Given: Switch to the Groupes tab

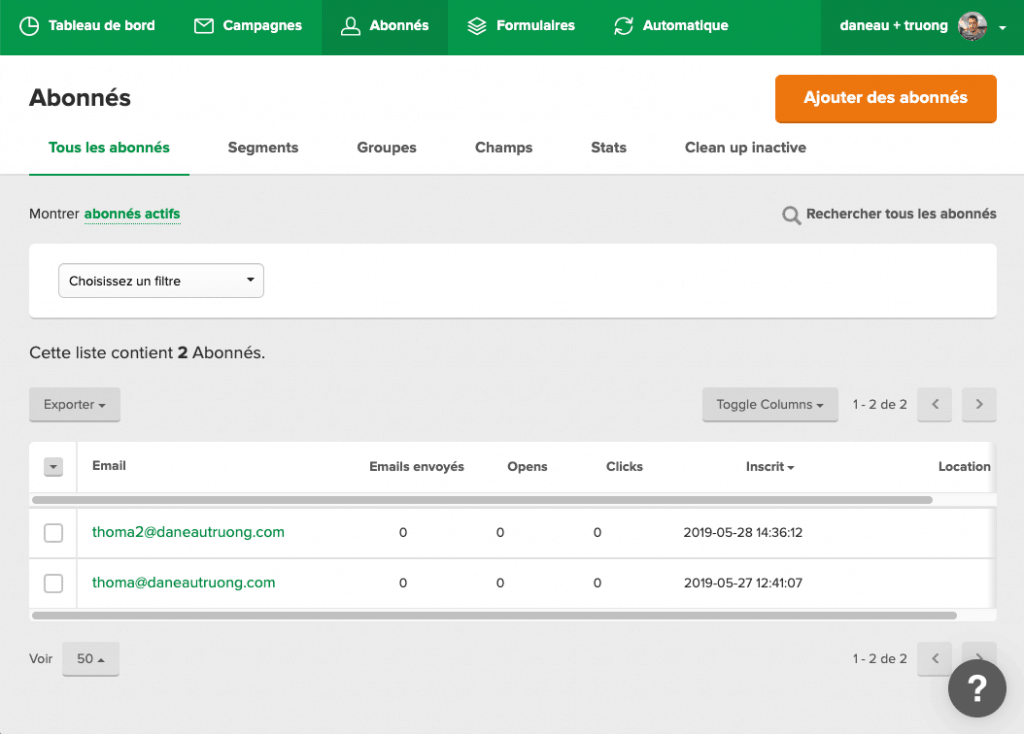Looking at the screenshot, I should tap(386, 148).
